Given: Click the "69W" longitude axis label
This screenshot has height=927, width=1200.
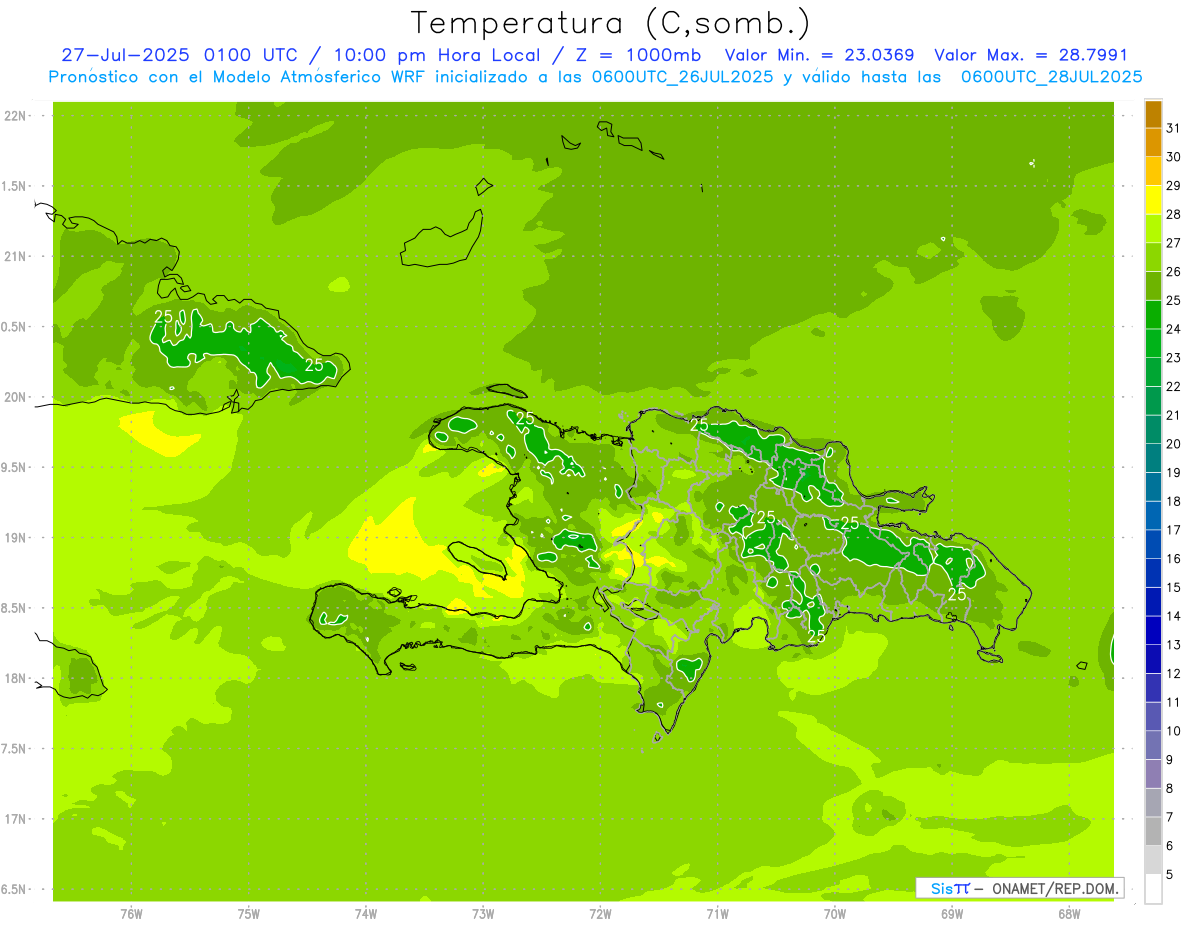Looking at the screenshot, I should pyautogui.click(x=952, y=914).
